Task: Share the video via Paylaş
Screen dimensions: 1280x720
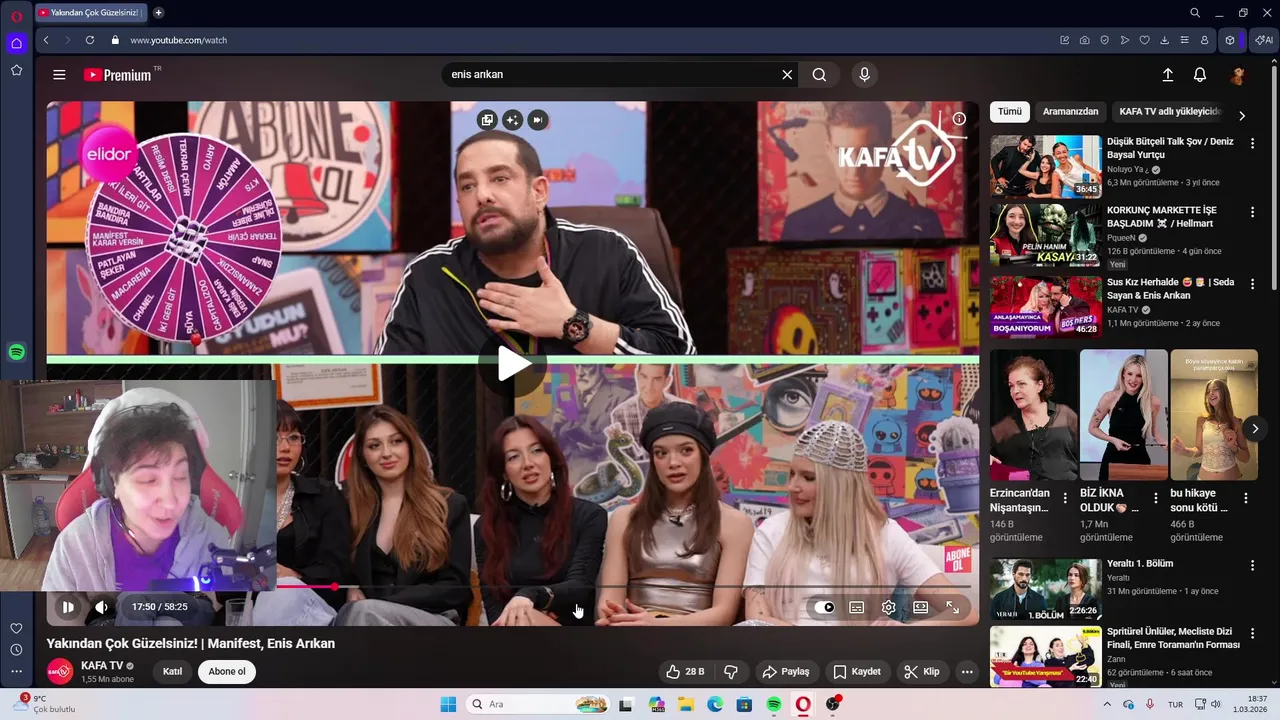Action: [785, 672]
